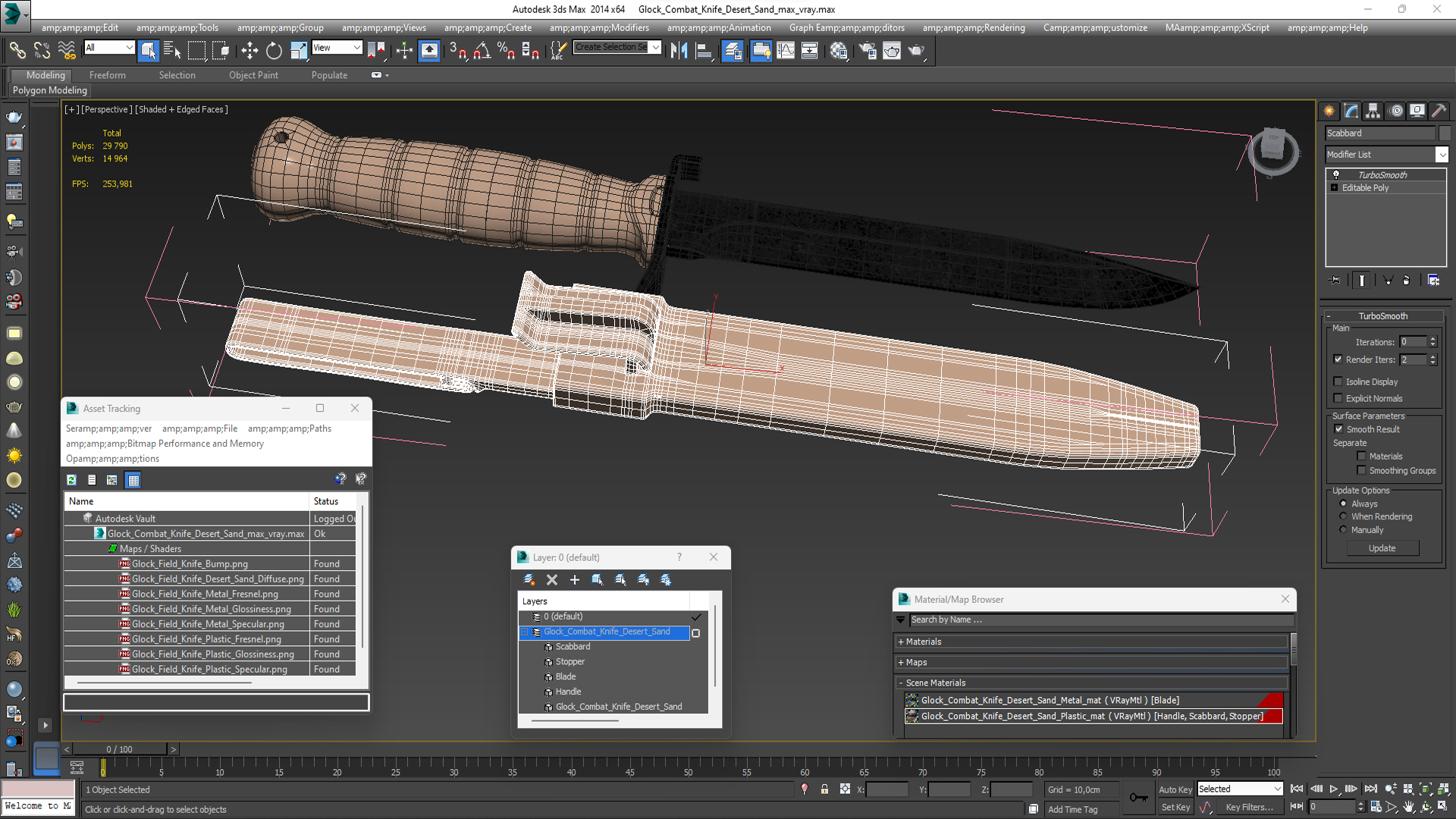Screen dimensions: 1456x819
Task: Click Scabbard object color swatch
Action: point(1444,133)
